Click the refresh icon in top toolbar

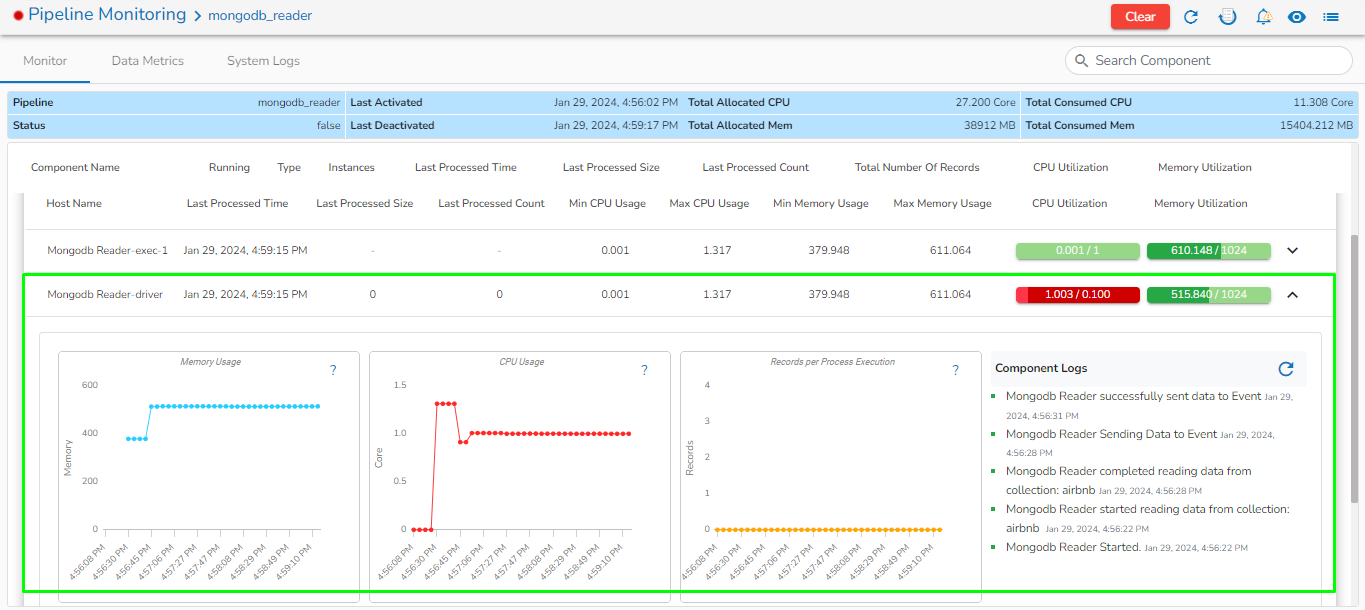pos(1191,17)
